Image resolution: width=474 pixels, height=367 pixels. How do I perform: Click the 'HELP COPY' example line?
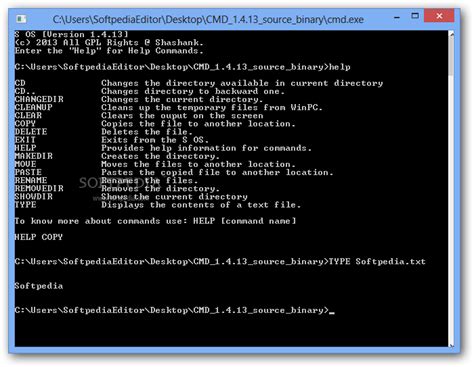coord(39,237)
